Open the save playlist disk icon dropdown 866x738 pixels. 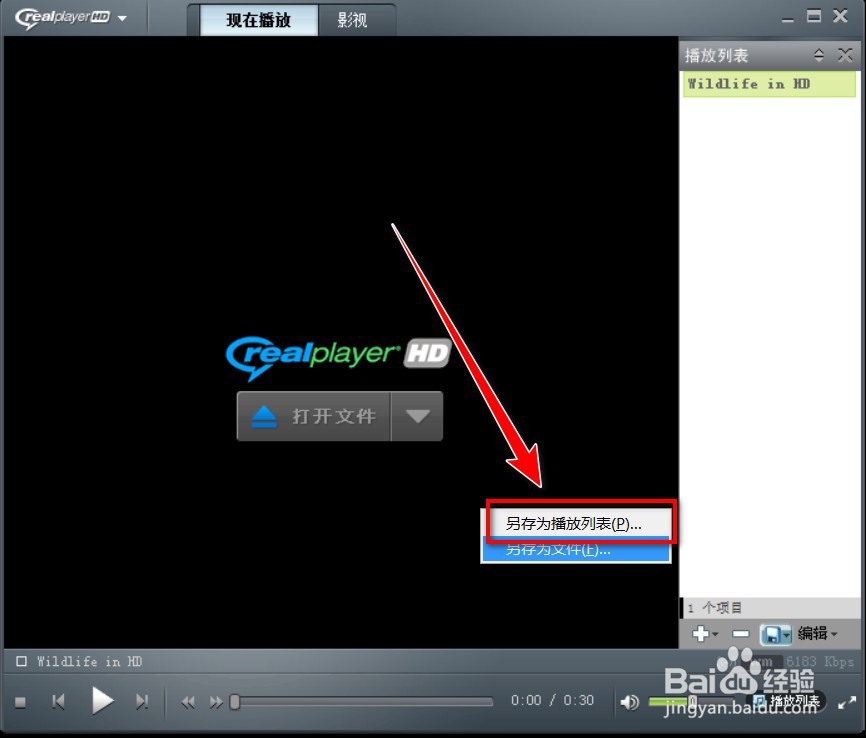pyautogui.click(x=776, y=634)
